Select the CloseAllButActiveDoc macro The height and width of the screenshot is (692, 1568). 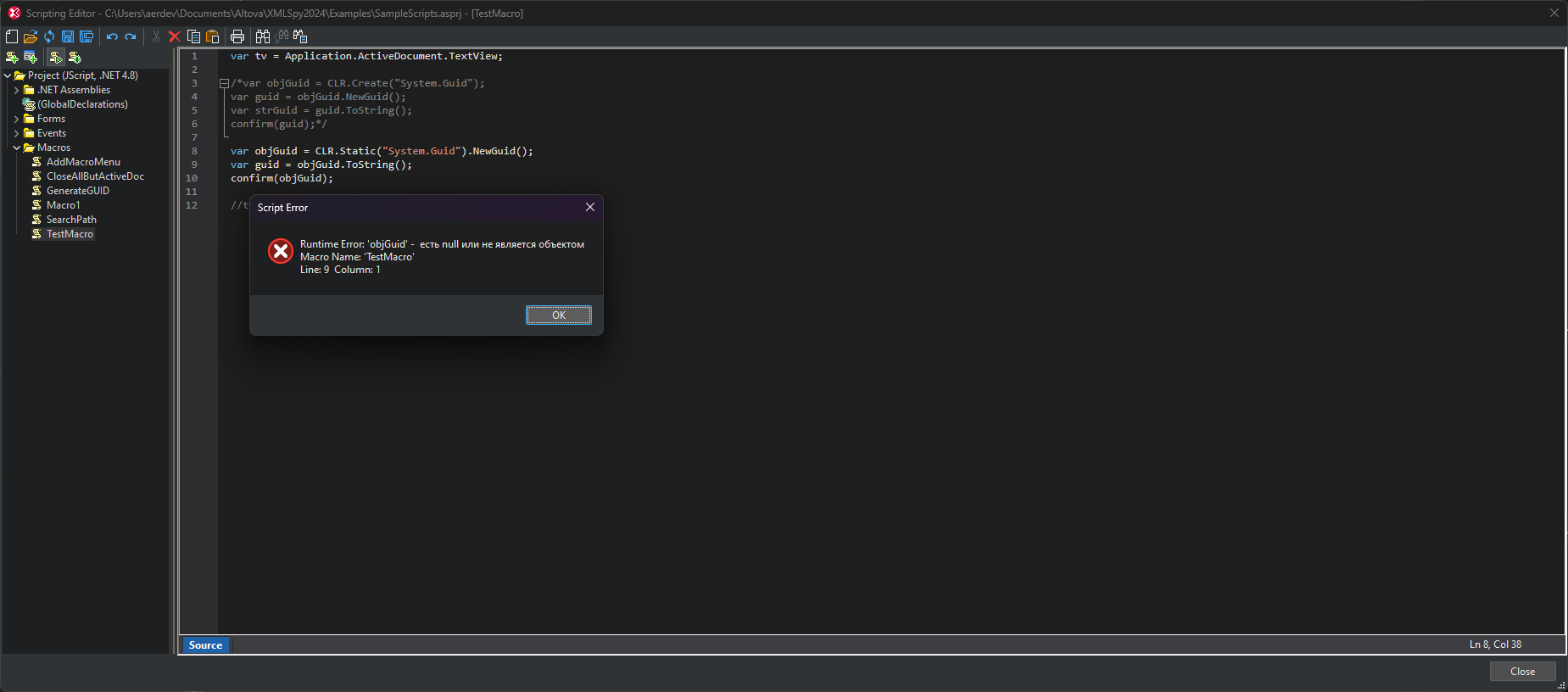[95, 176]
